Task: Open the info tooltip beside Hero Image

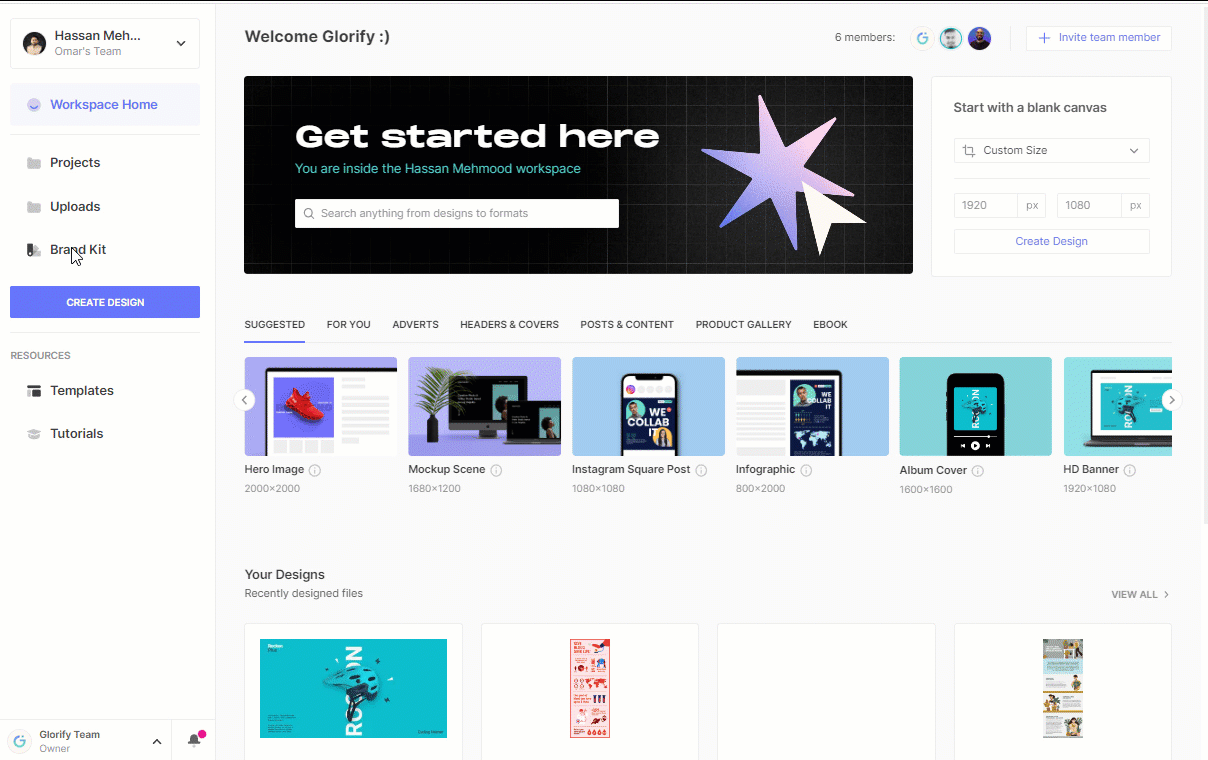Action: [313, 469]
